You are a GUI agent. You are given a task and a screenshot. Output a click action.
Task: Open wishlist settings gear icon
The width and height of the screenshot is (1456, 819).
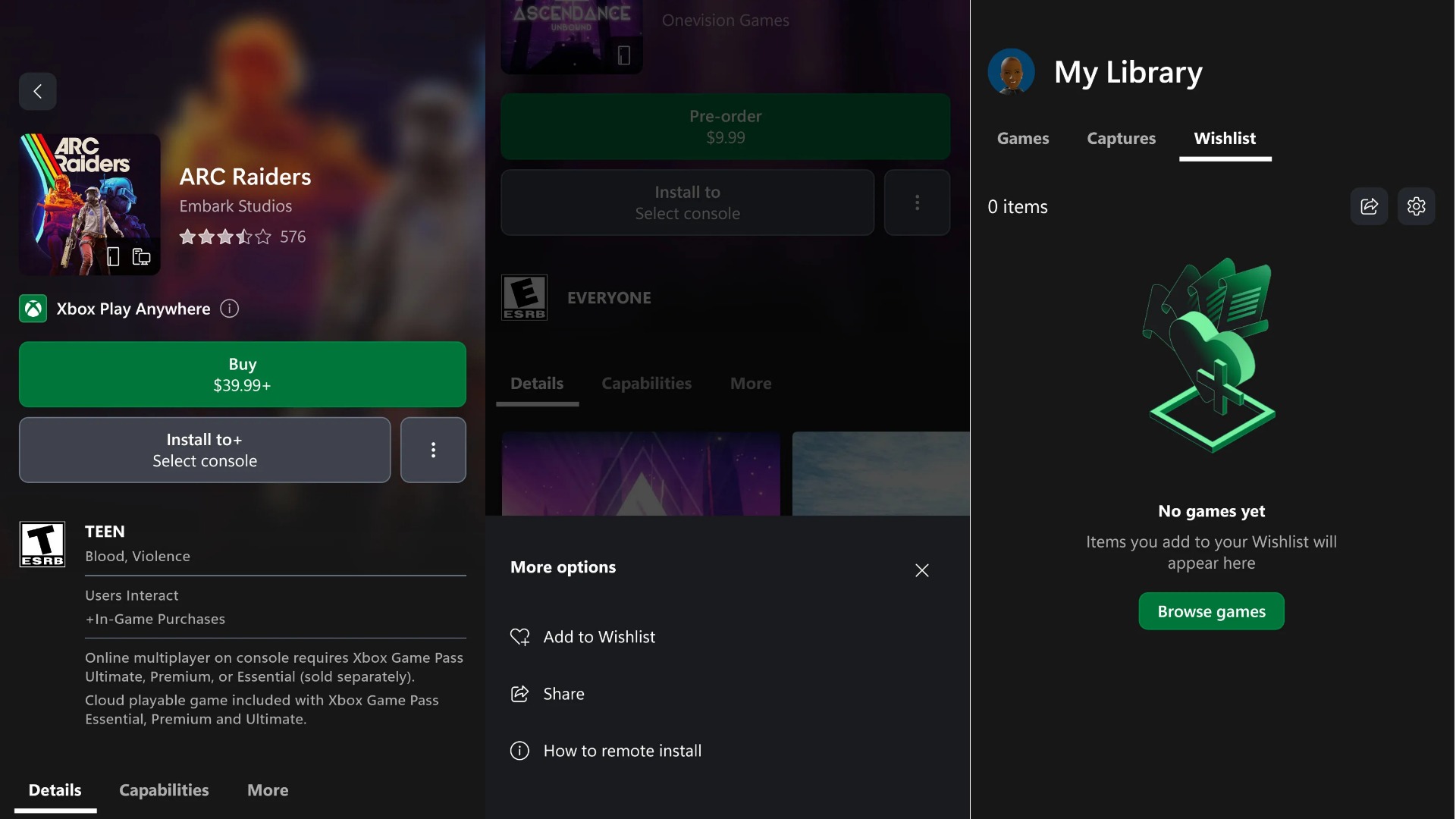click(1416, 206)
